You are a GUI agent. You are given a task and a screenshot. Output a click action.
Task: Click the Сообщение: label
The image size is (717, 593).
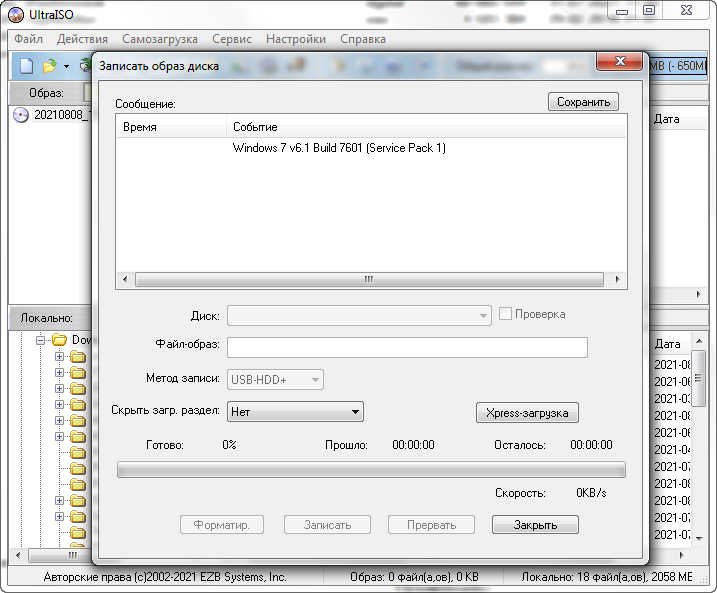145,104
